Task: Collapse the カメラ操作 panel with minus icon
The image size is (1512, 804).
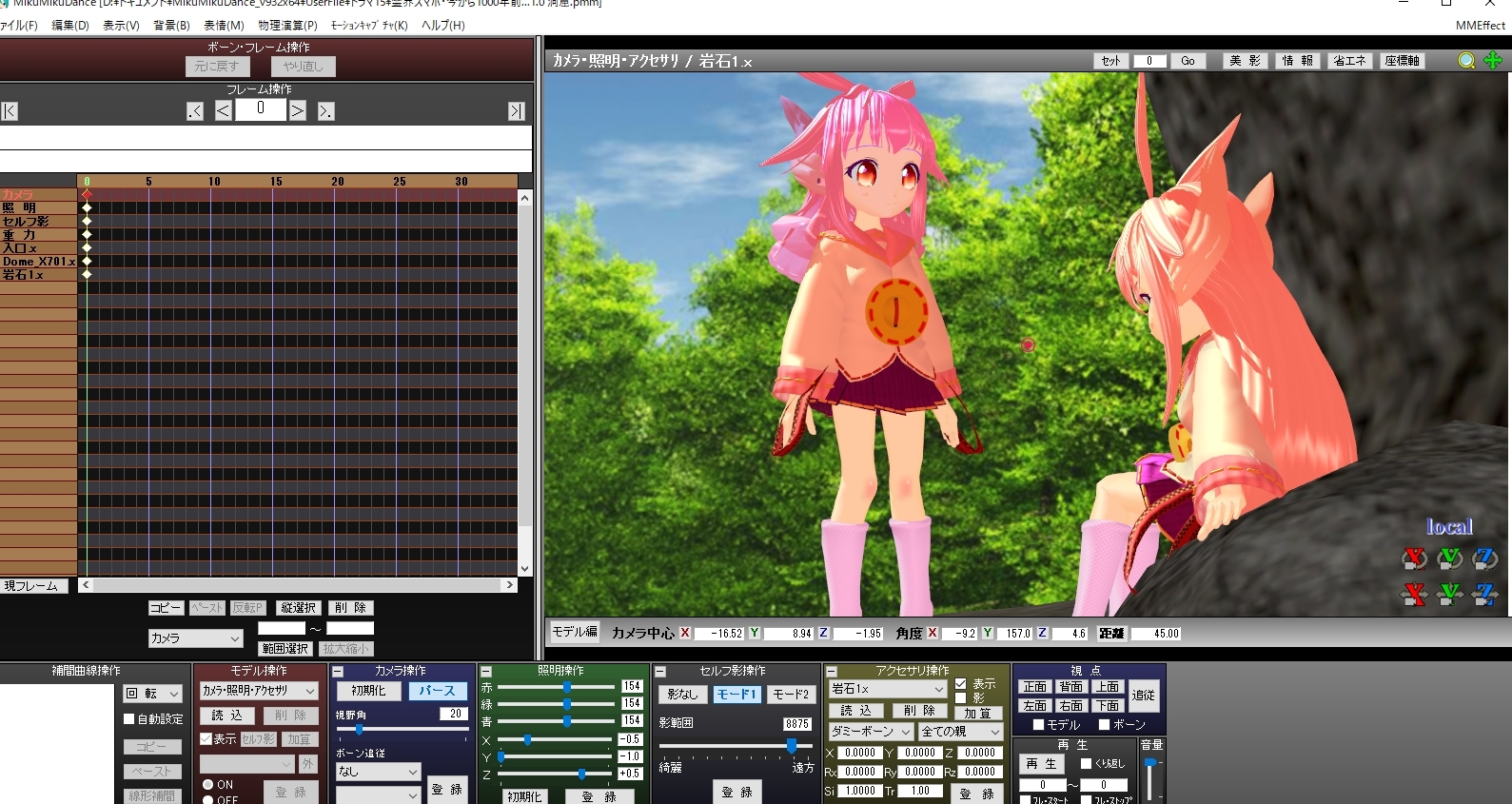Action: [x=338, y=672]
